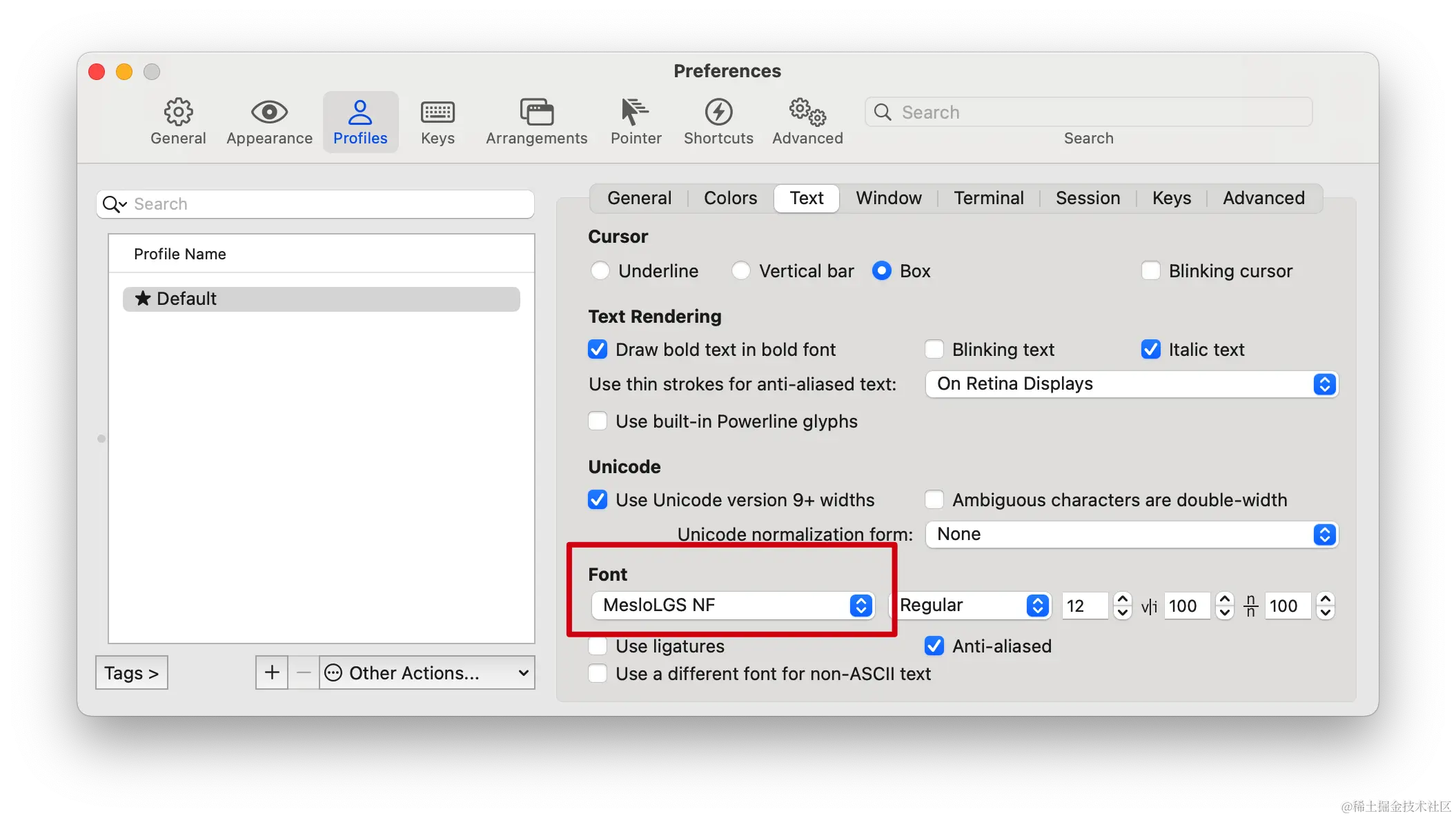1456x818 pixels.
Task: Open Keys preferences keyboard icon
Action: pos(437,112)
